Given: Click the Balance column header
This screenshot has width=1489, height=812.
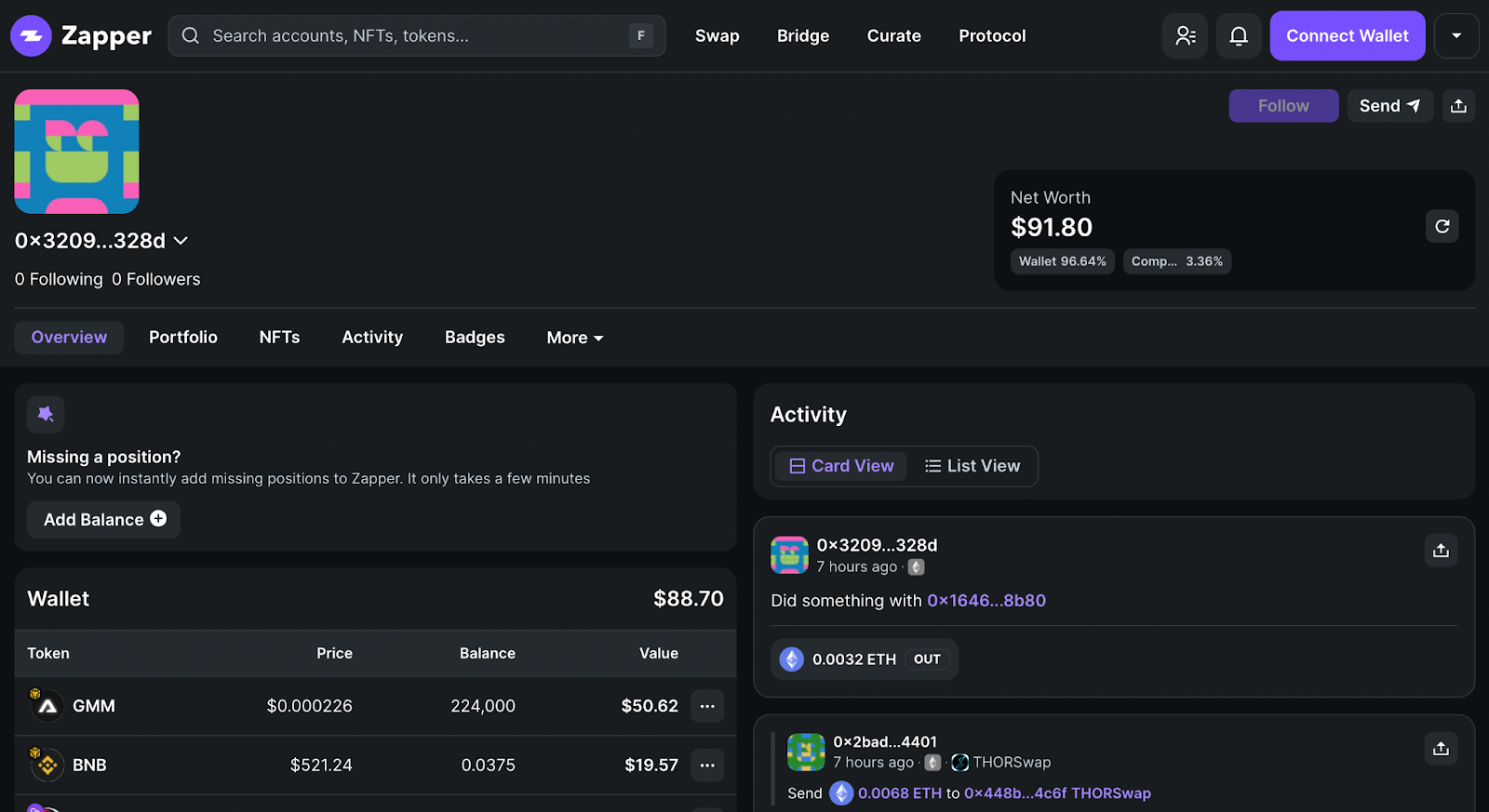Looking at the screenshot, I should (487, 654).
